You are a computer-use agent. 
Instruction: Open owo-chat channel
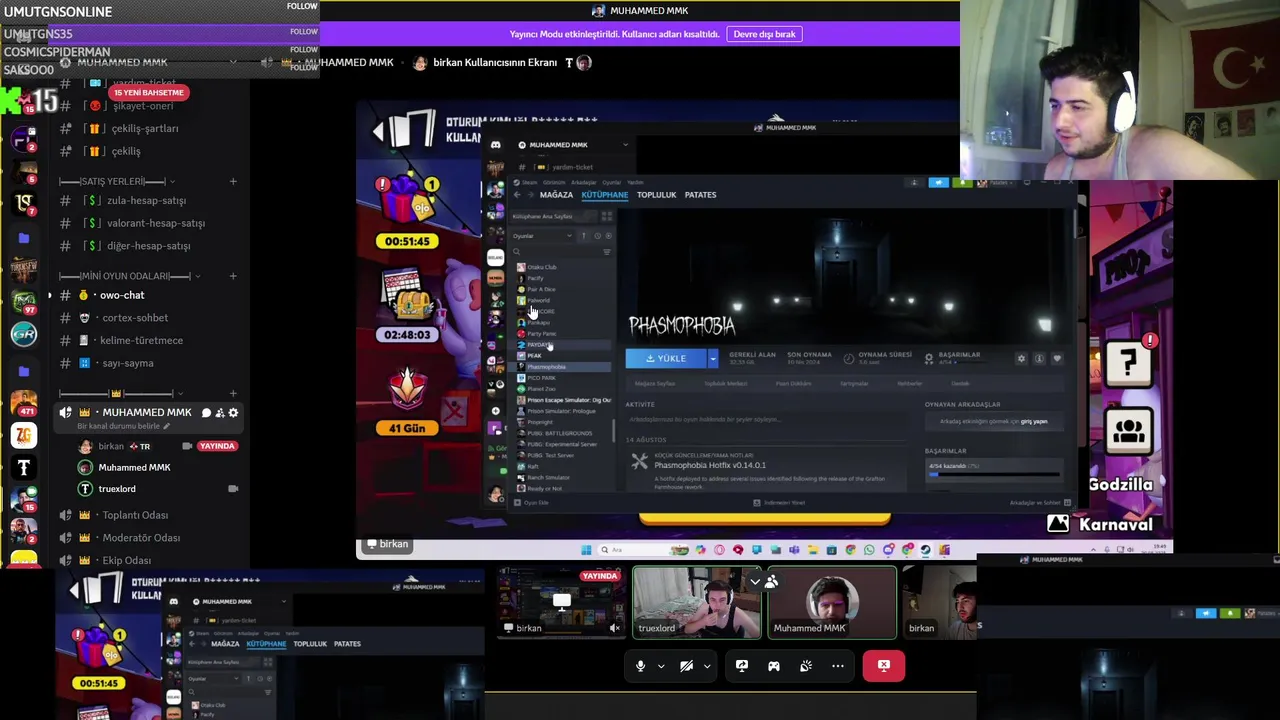pos(122,295)
